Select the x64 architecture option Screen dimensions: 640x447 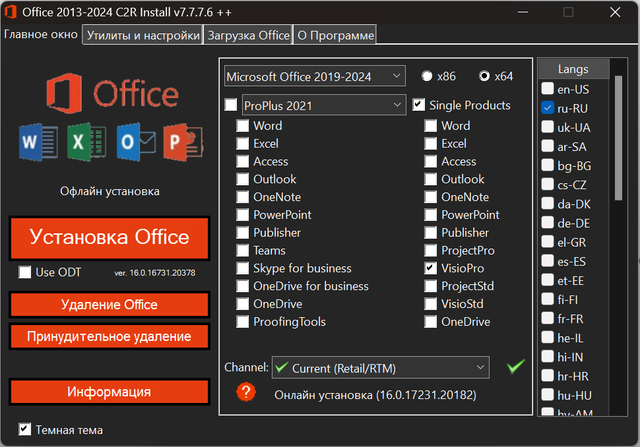pos(484,76)
